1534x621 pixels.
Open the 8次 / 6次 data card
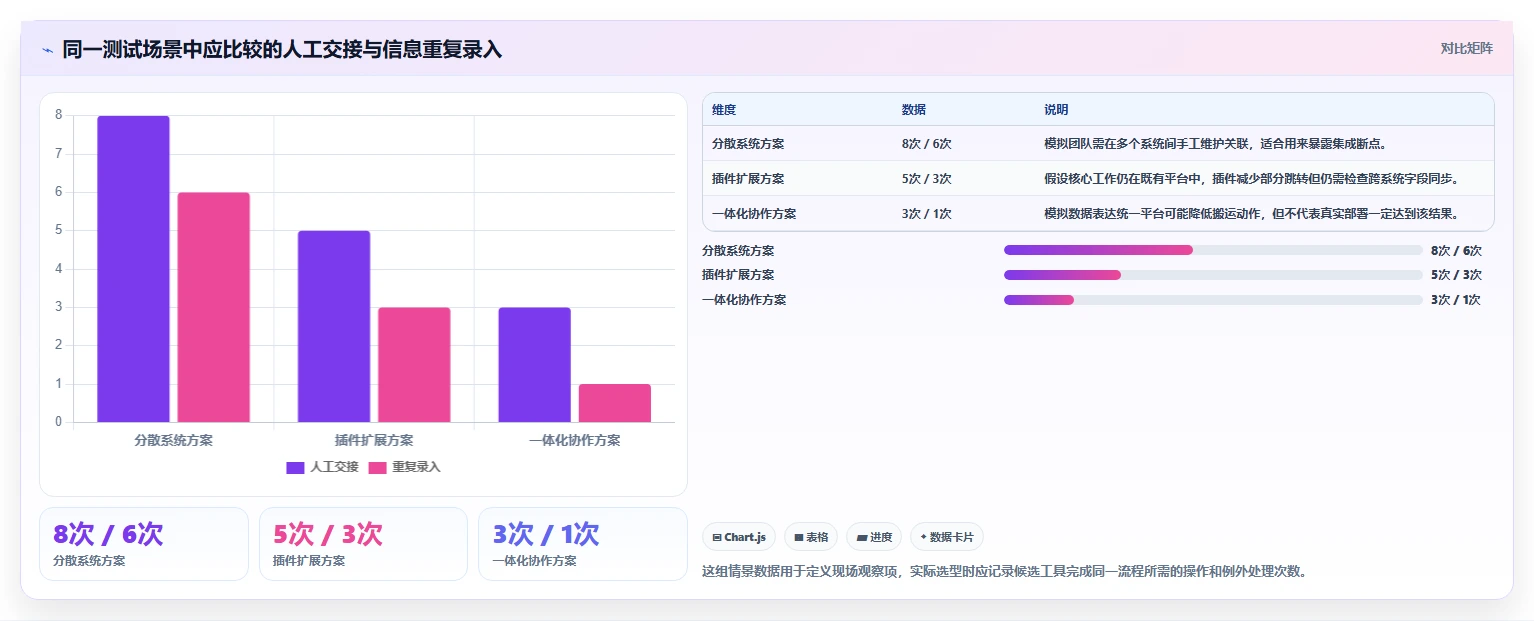[144, 544]
